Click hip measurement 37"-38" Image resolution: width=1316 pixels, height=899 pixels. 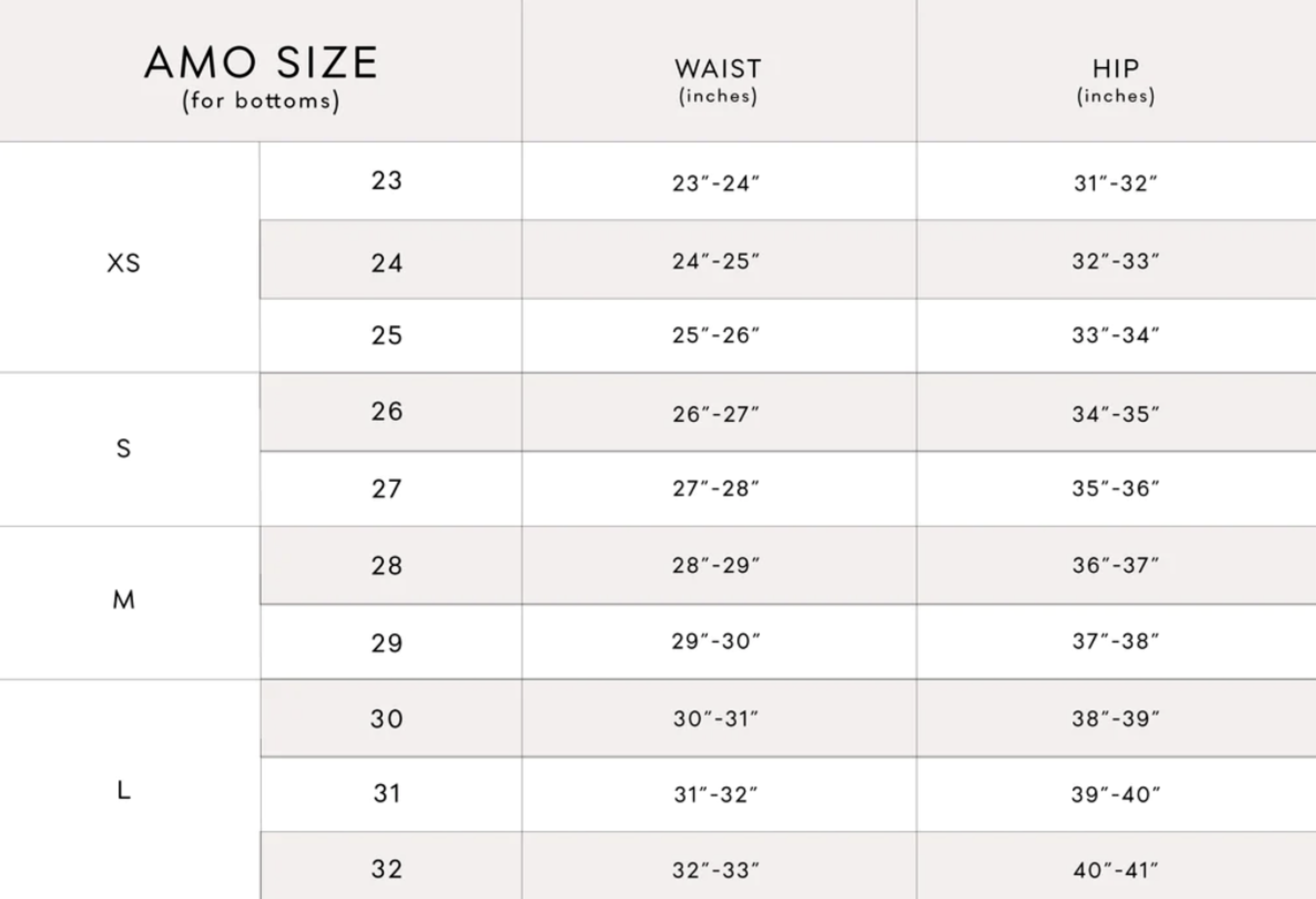[1116, 641]
